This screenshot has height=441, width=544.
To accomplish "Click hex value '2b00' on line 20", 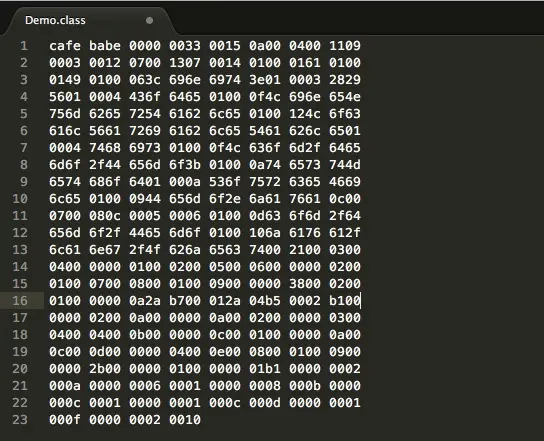I will (105, 368).
